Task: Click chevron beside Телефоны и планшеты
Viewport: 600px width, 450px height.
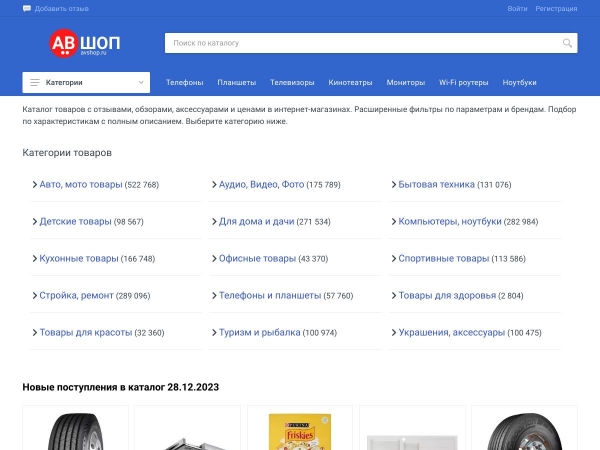Action: tap(214, 296)
